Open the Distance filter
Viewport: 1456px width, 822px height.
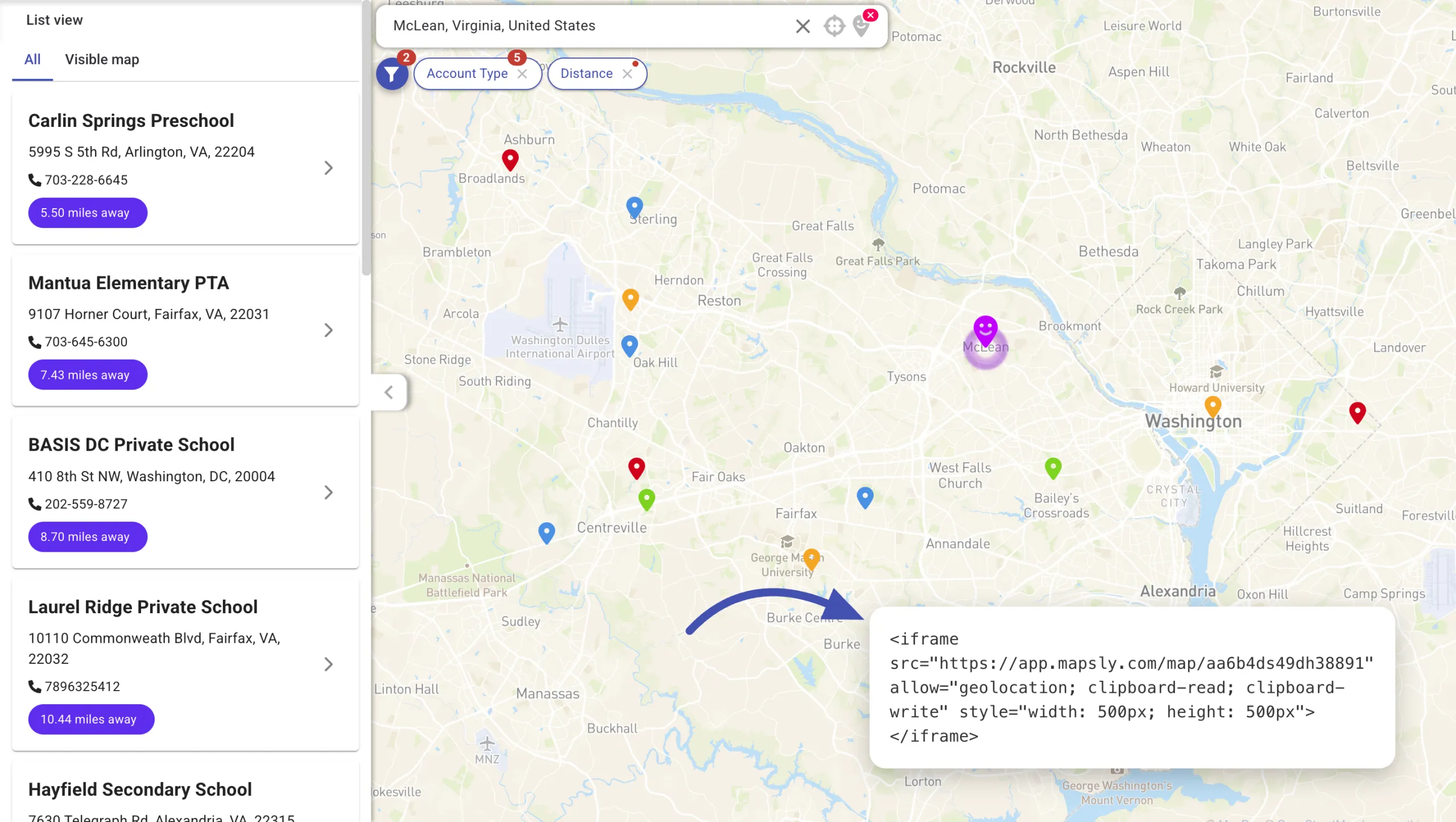point(586,74)
